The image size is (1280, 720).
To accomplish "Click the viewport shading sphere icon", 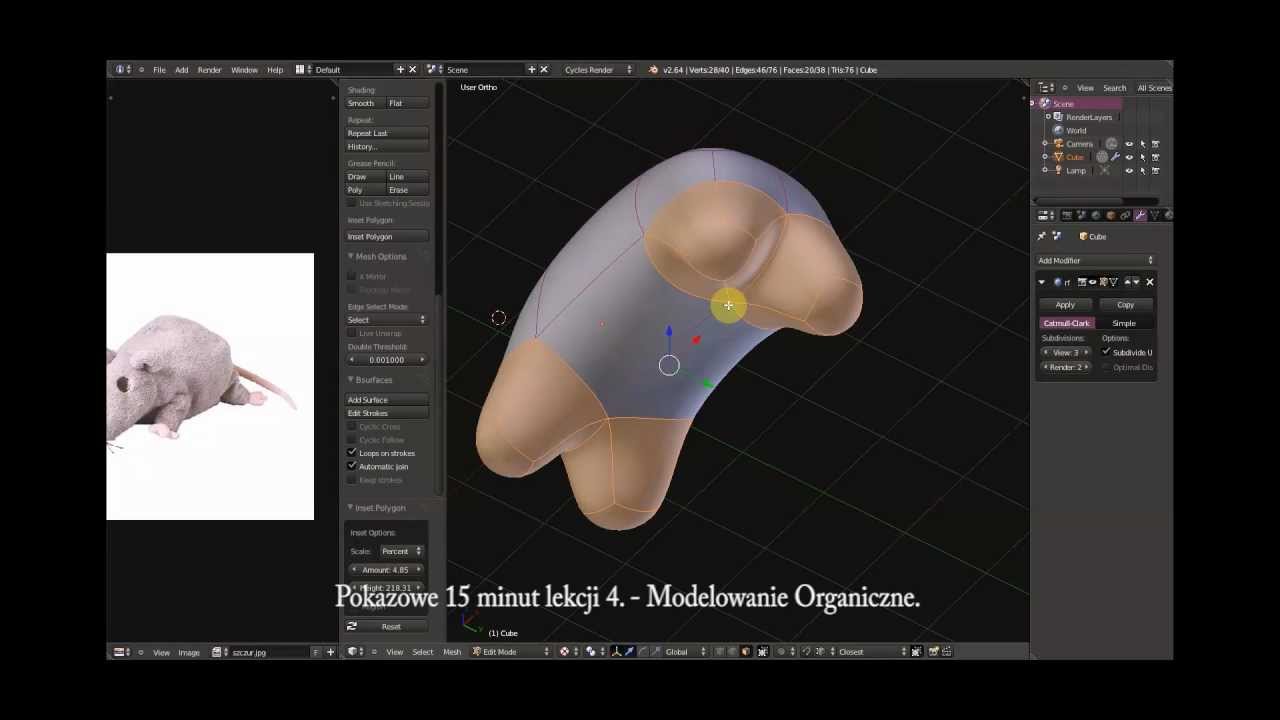I will (564, 652).
